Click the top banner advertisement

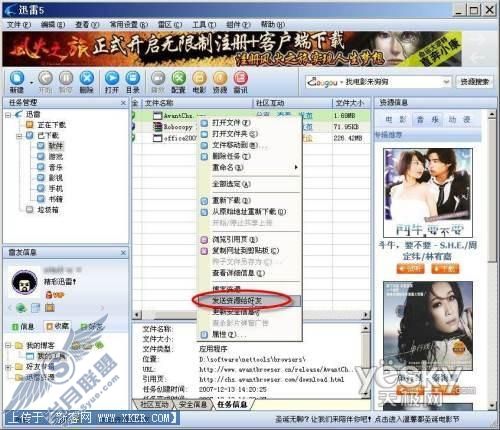[232, 49]
